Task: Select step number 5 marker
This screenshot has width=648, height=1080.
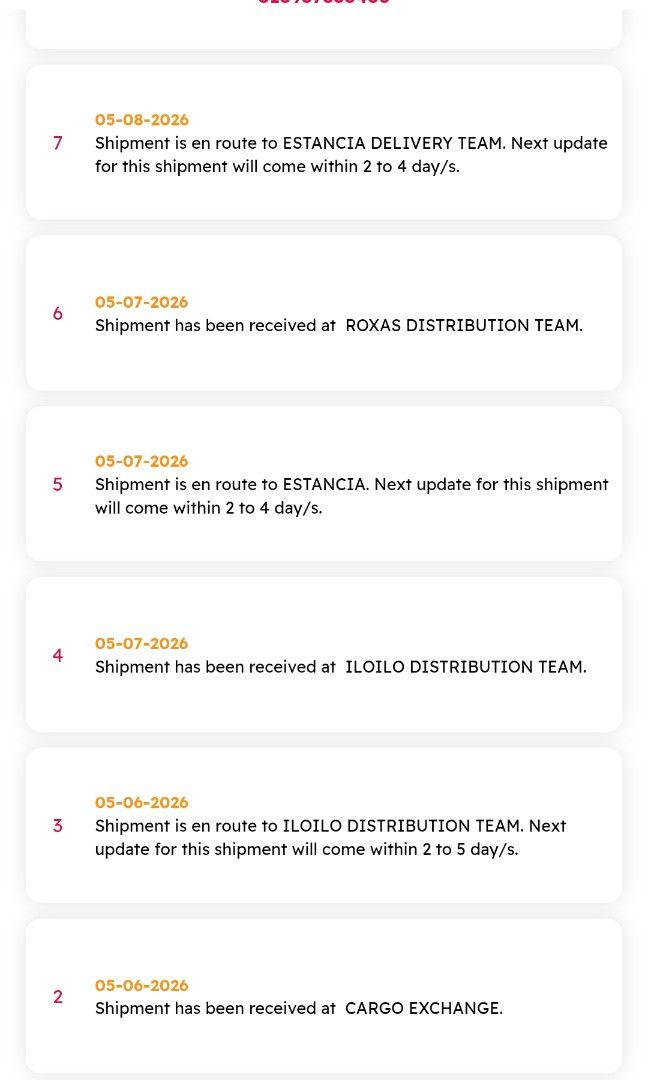Action: (x=58, y=484)
